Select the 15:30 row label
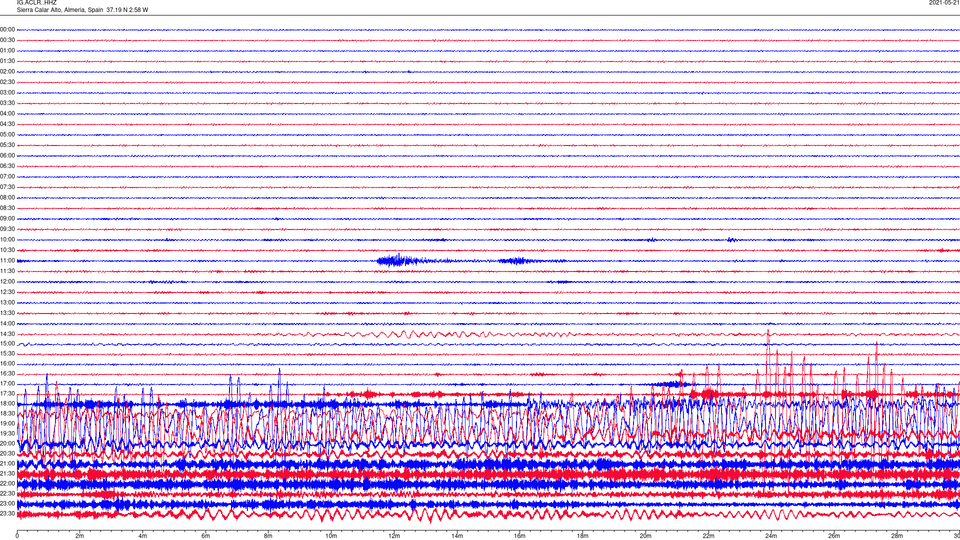This screenshot has width=960, height=540. [7, 353]
